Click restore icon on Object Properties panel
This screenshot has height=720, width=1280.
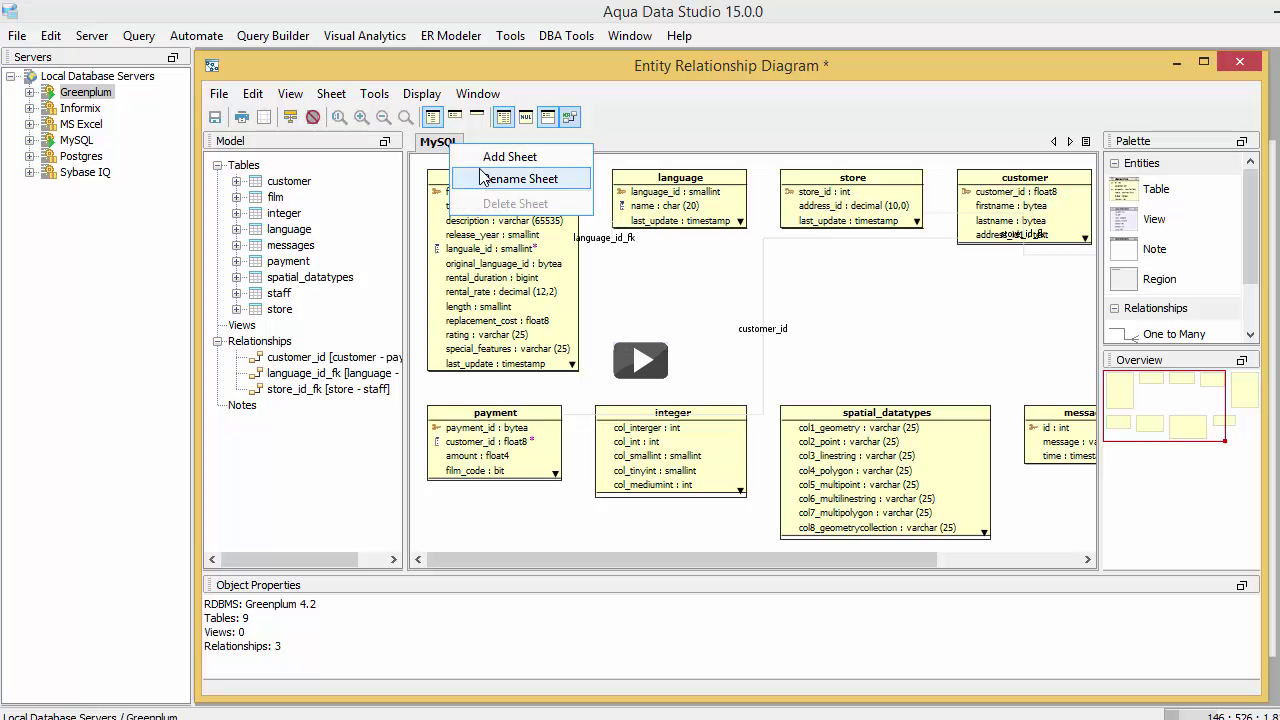1242,586
